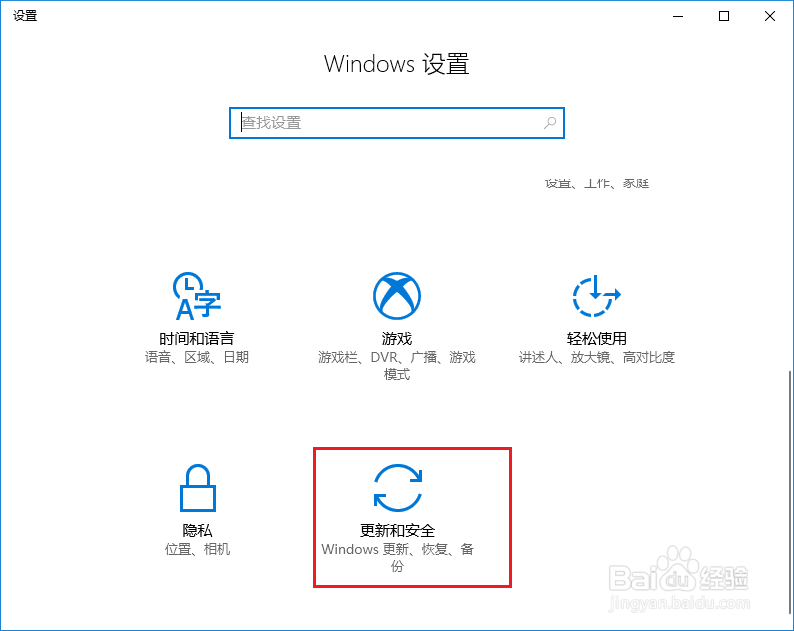Click the 位置、相机 description text
This screenshot has height=631, width=794.
(x=197, y=549)
